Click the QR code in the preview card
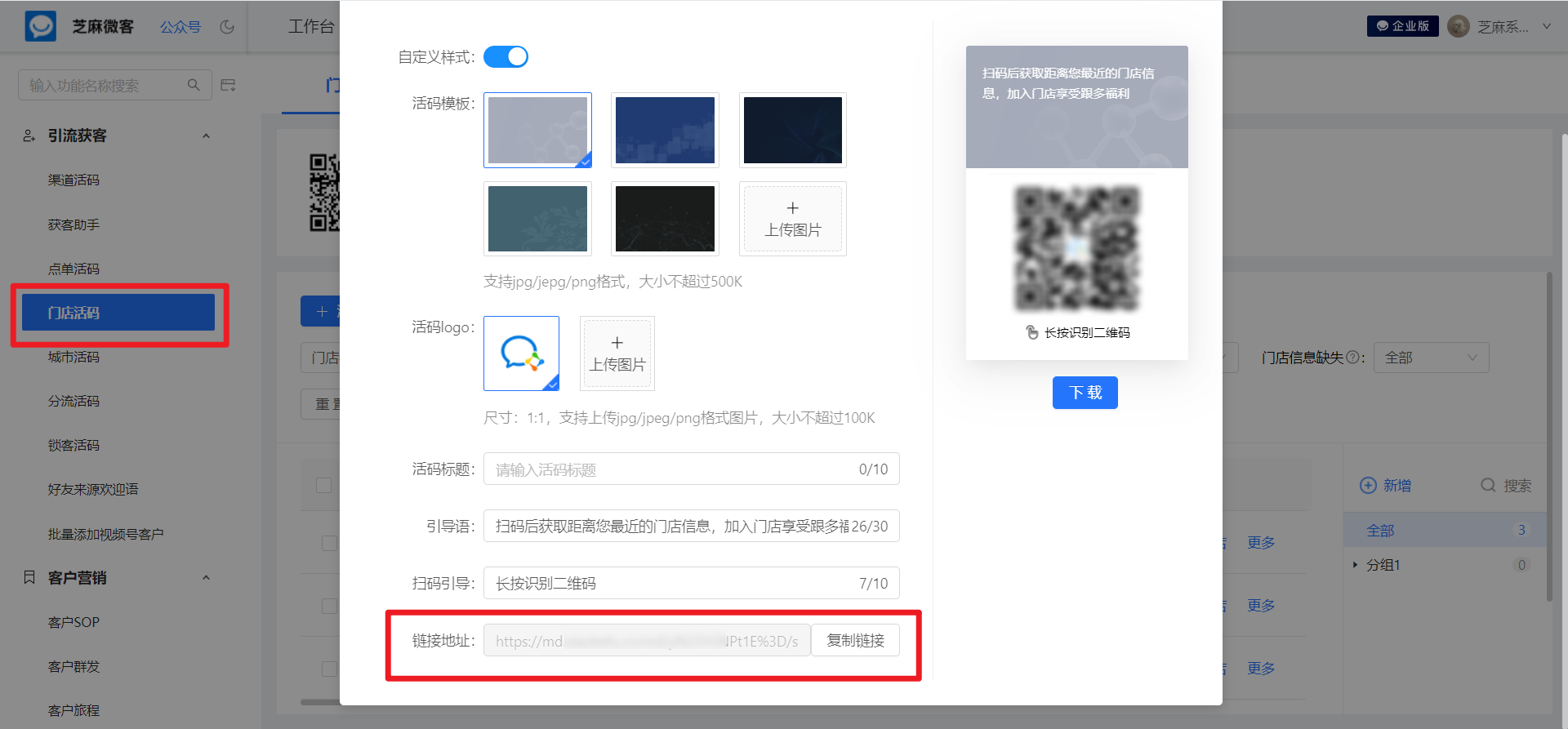1568x729 pixels. (1076, 249)
